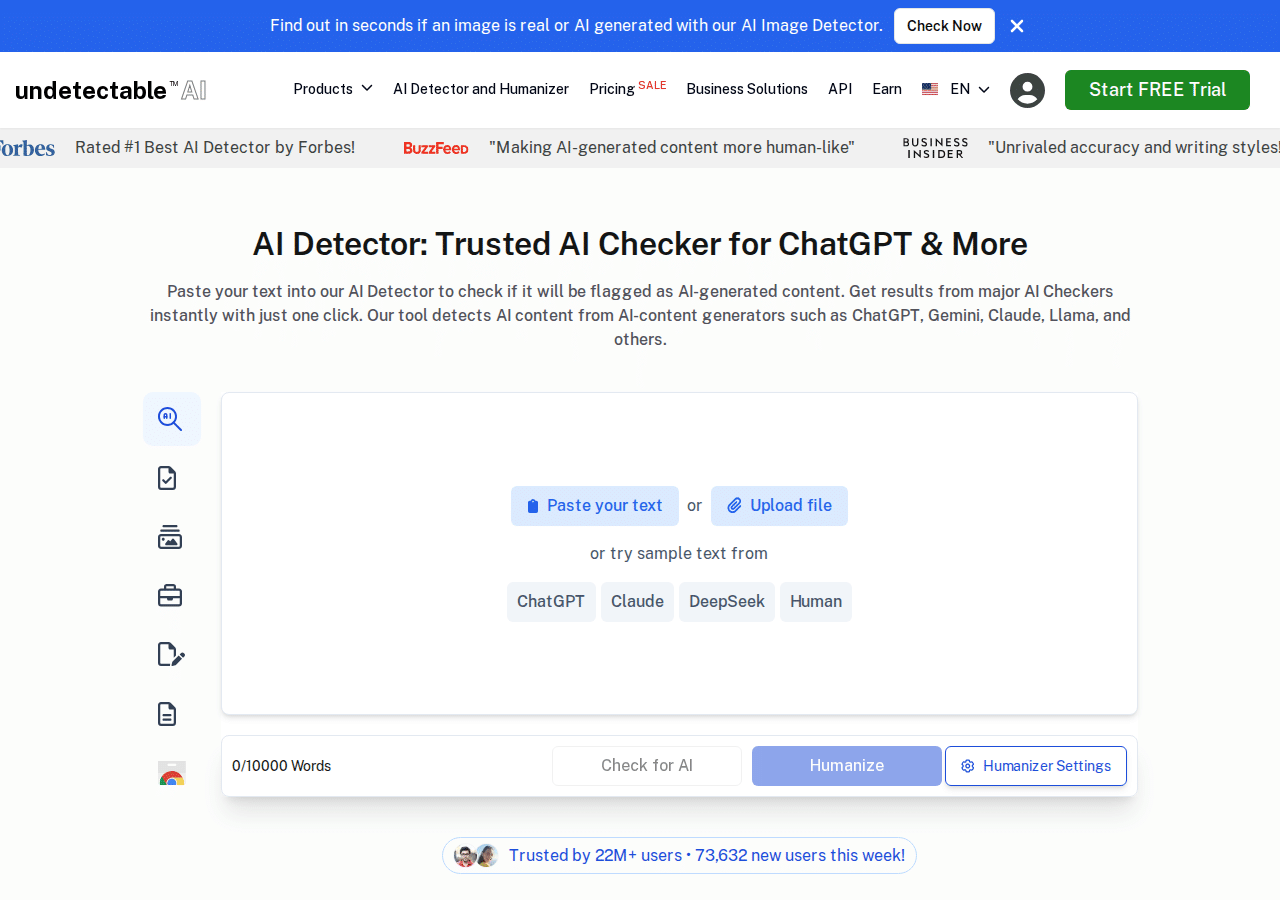Open the briefcase sidebar tool
The width and height of the screenshot is (1280, 900).
[x=170, y=596]
